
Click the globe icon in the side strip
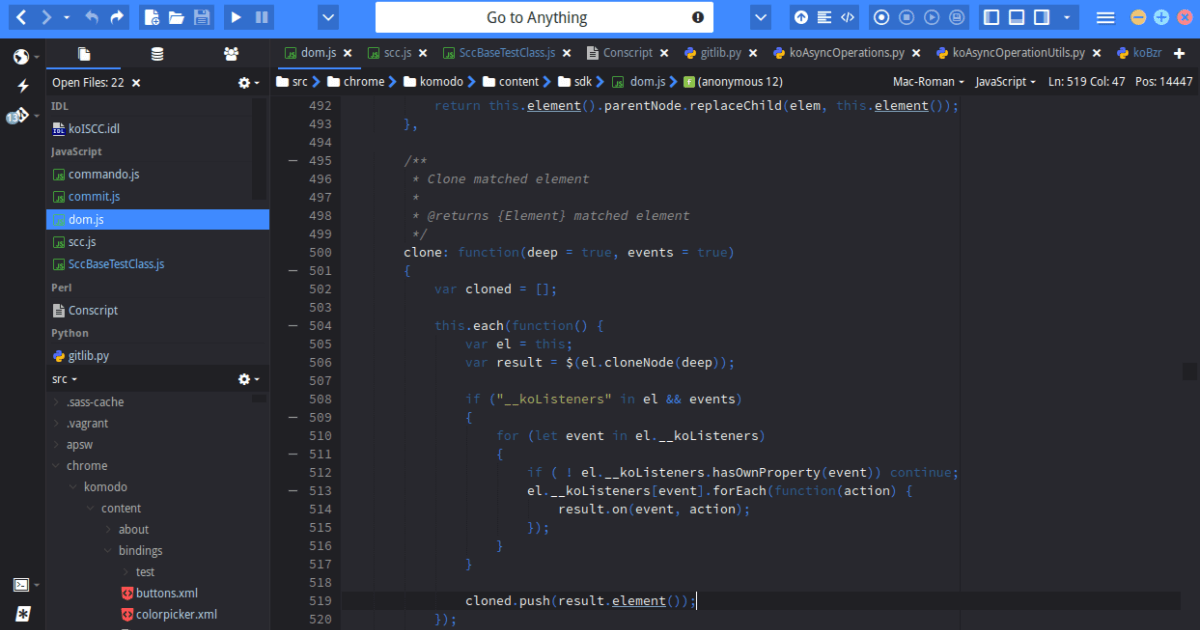point(21,57)
